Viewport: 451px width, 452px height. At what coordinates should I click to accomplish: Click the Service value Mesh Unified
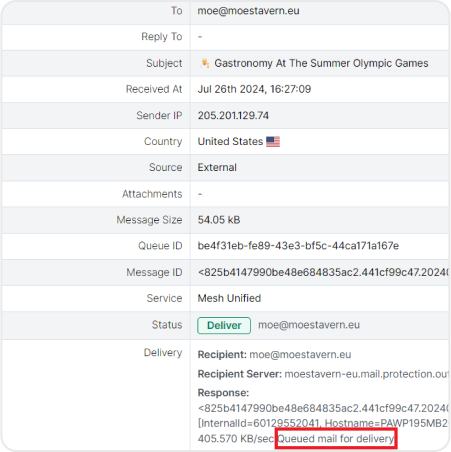click(x=229, y=298)
